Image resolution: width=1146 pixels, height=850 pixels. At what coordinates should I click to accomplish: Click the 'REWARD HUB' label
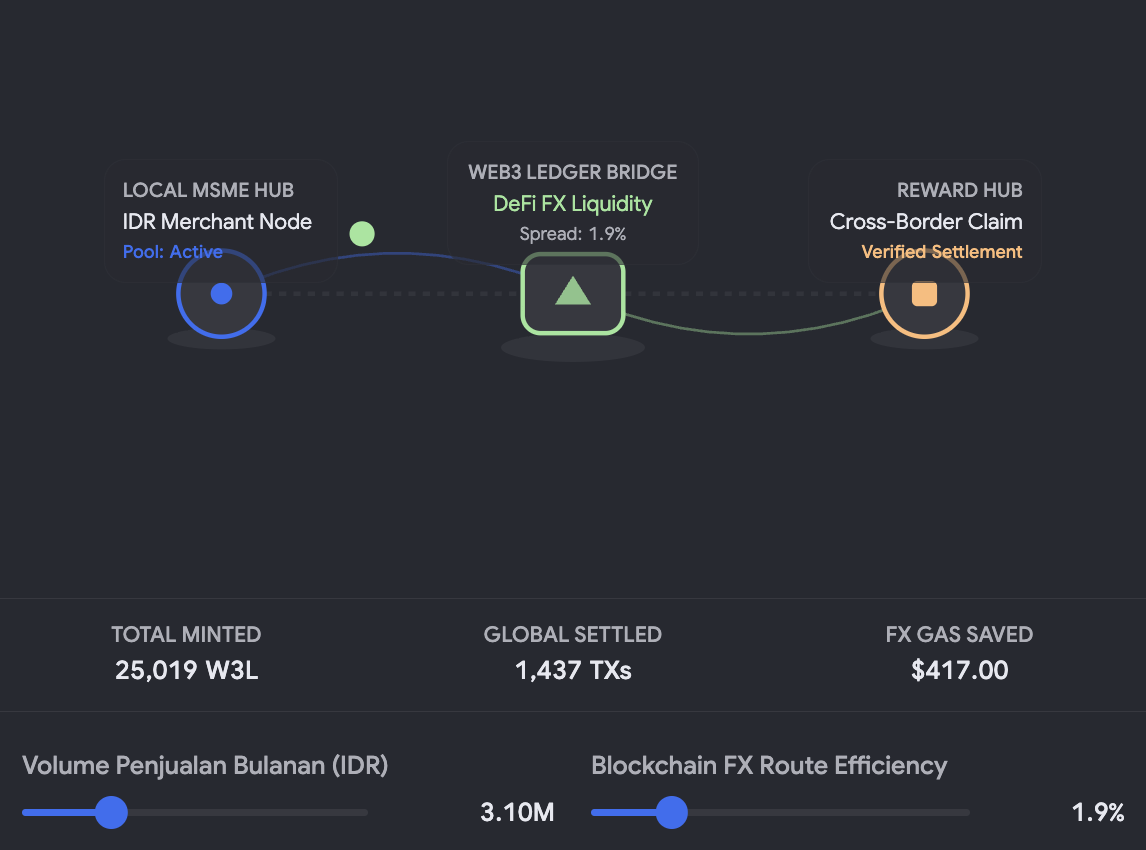coord(960,190)
